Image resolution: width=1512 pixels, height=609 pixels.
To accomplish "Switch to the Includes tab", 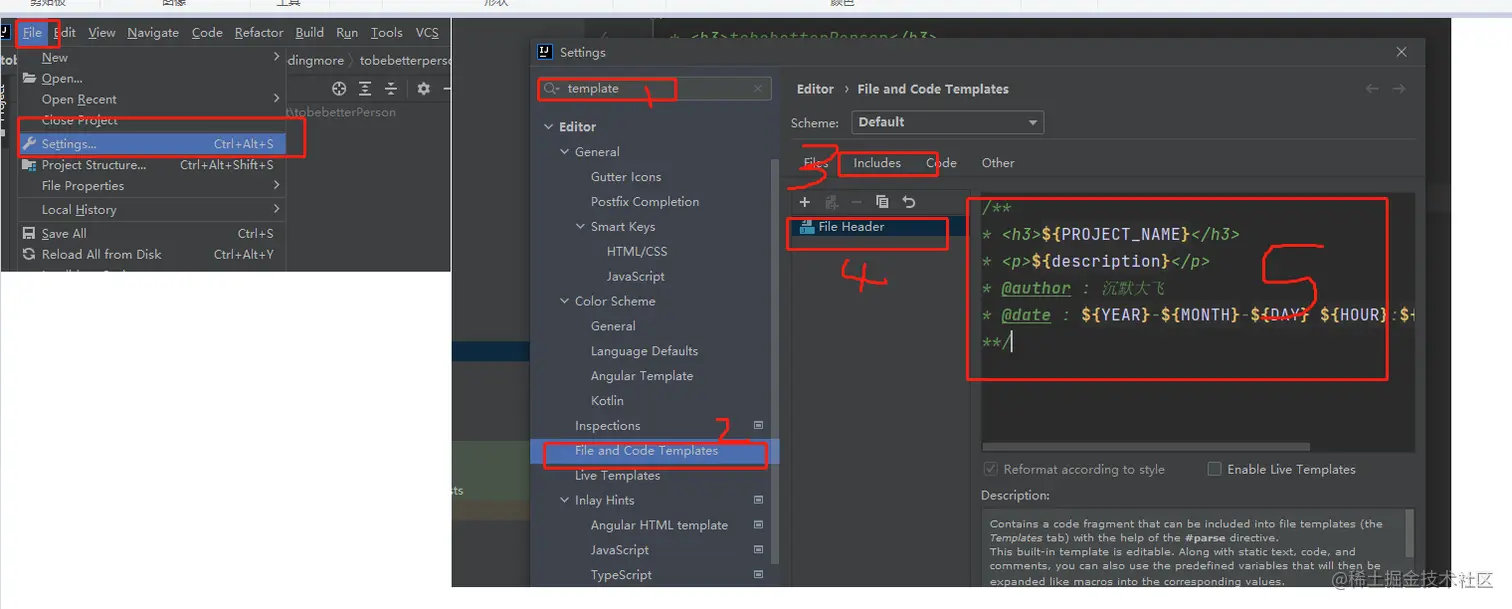I will [877, 163].
